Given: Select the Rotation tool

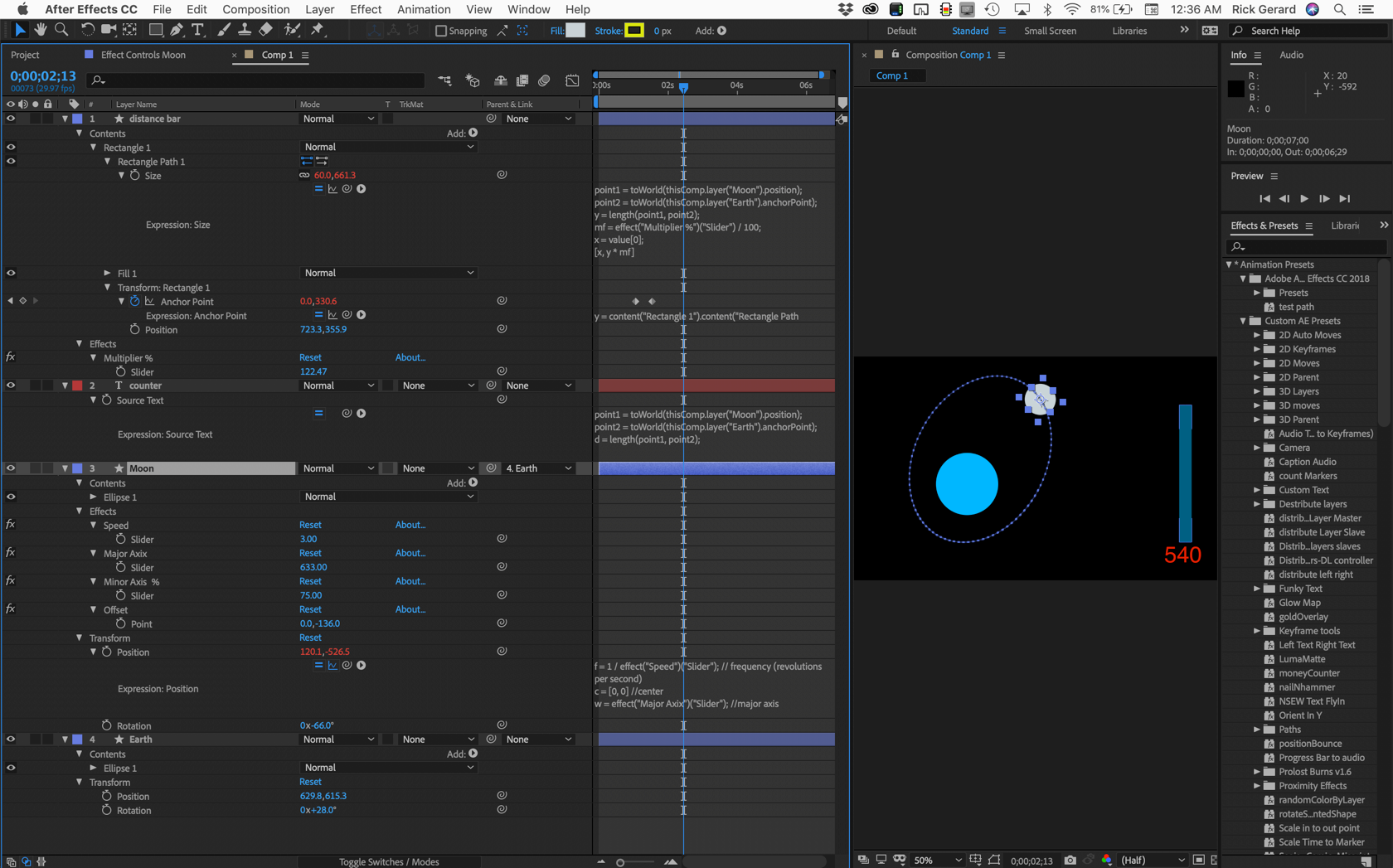Looking at the screenshot, I should (x=87, y=30).
